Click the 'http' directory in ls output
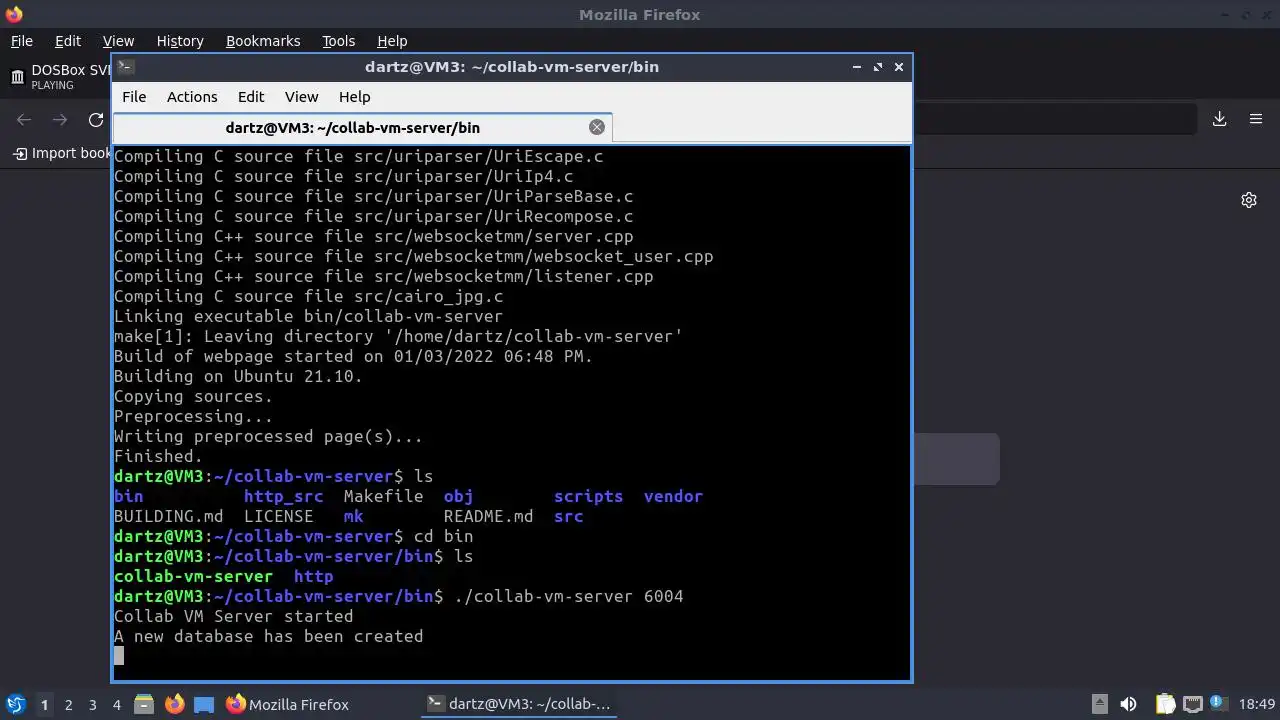 313,576
